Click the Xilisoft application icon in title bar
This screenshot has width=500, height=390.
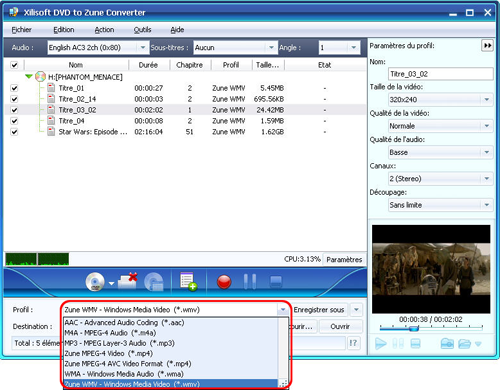(13, 12)
